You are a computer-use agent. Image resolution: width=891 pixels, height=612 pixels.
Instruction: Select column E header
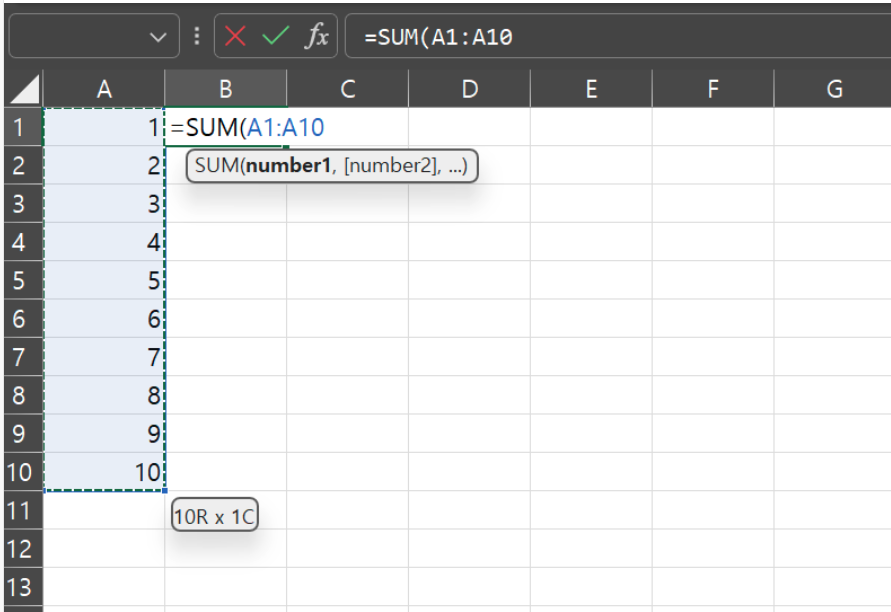pos(592,89)
